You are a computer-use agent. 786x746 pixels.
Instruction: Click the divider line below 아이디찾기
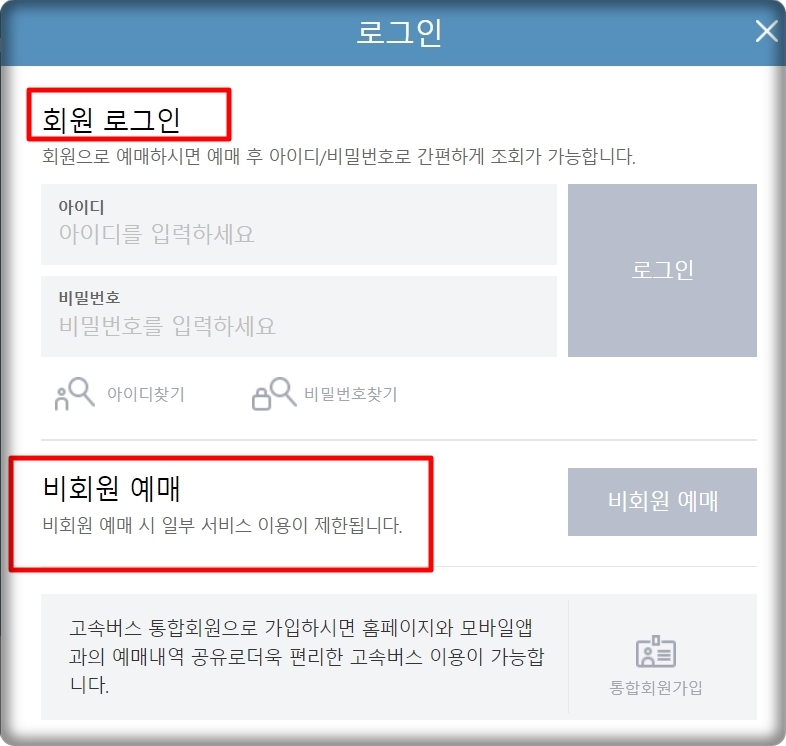[399, 440]
